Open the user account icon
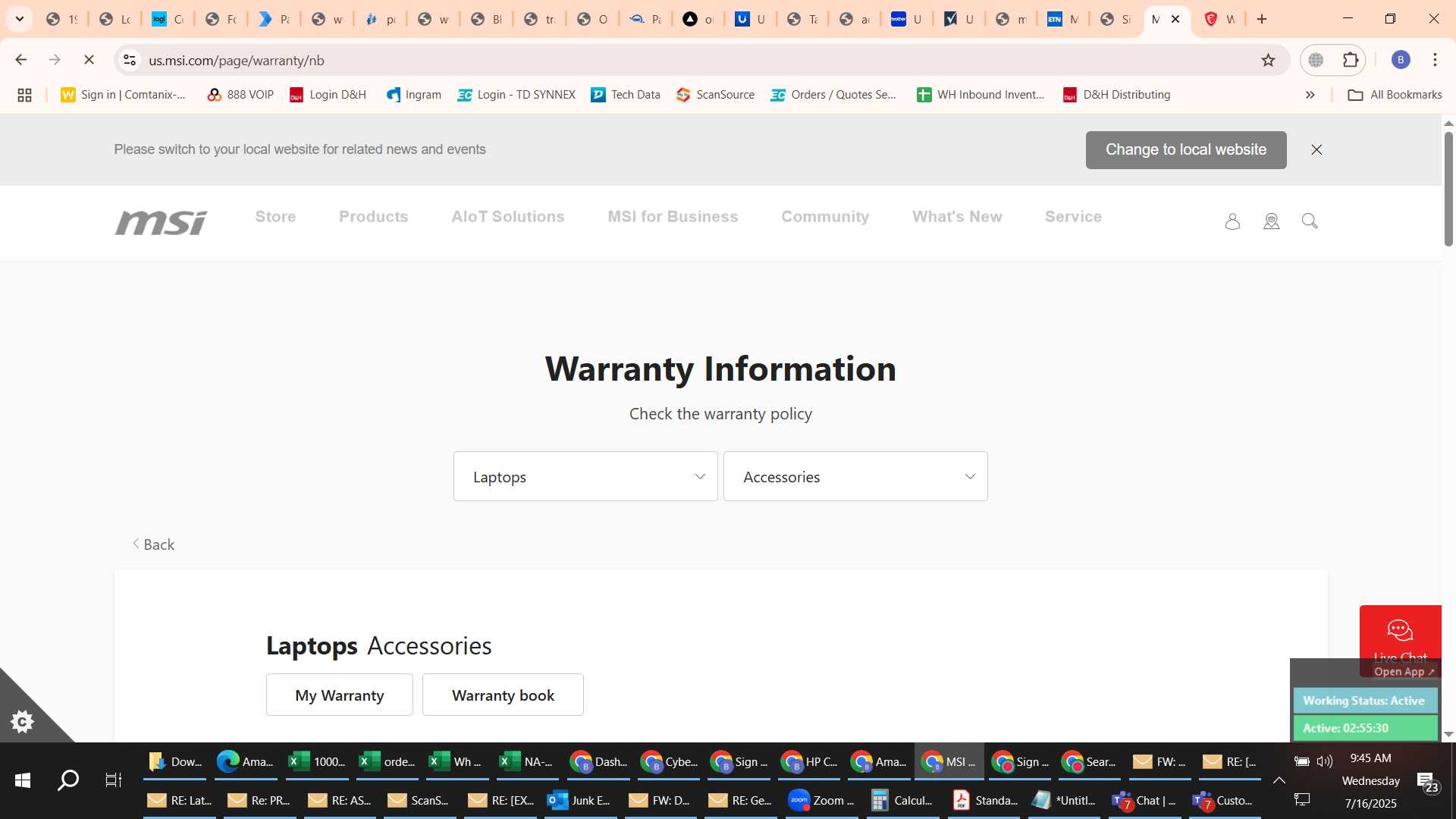 click(1232, 221)
